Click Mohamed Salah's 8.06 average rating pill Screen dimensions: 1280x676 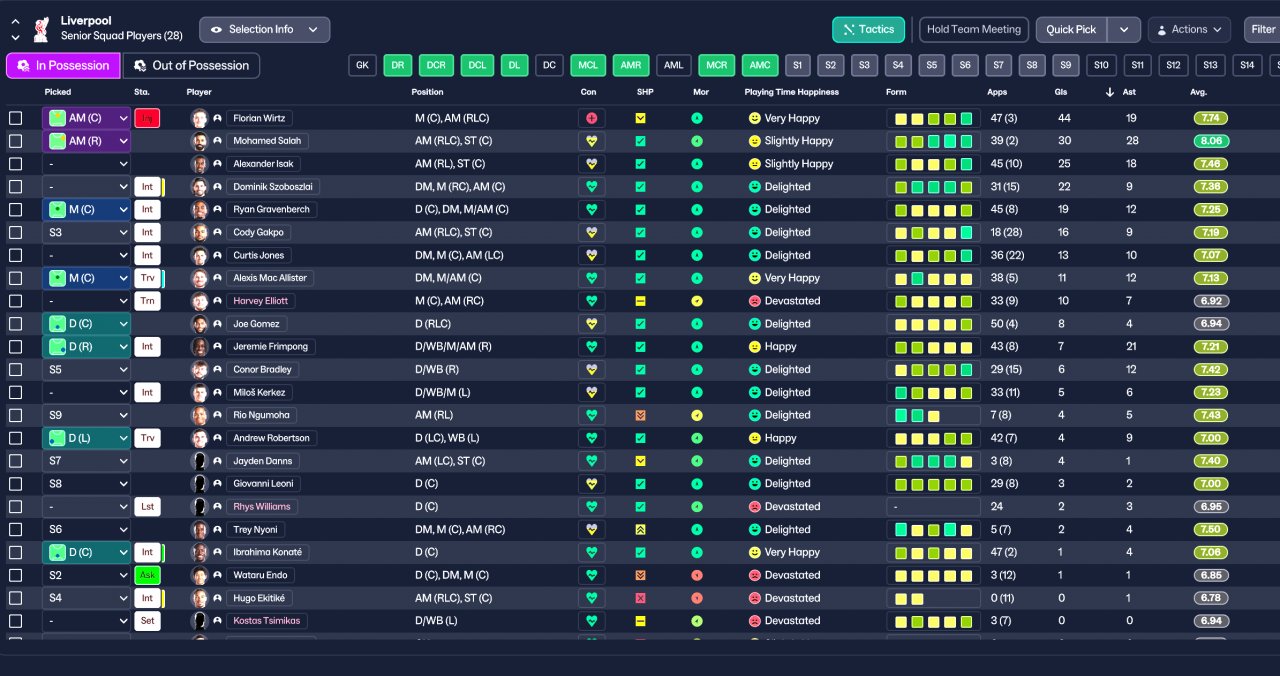(1211, 141)
